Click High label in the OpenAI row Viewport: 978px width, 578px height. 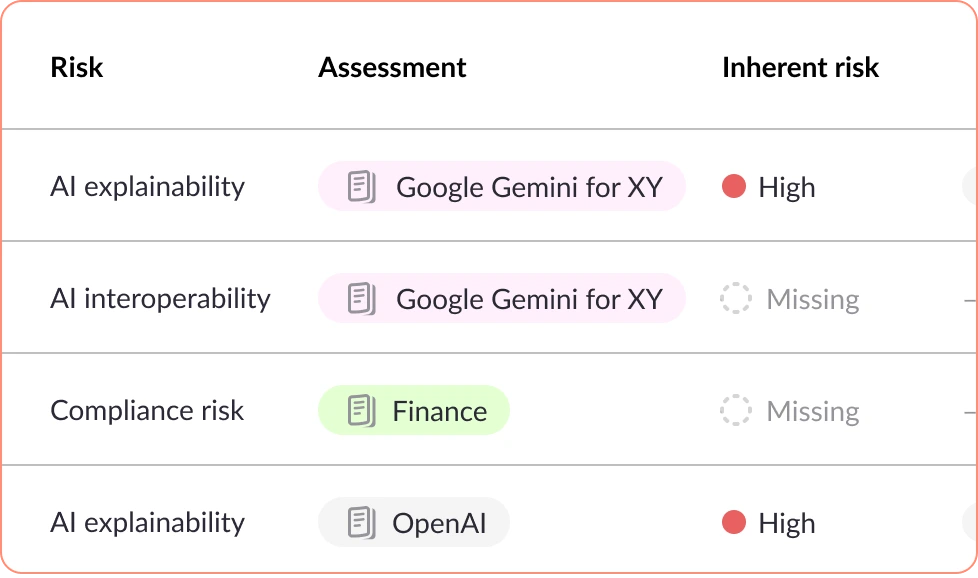tap(786, 523)
